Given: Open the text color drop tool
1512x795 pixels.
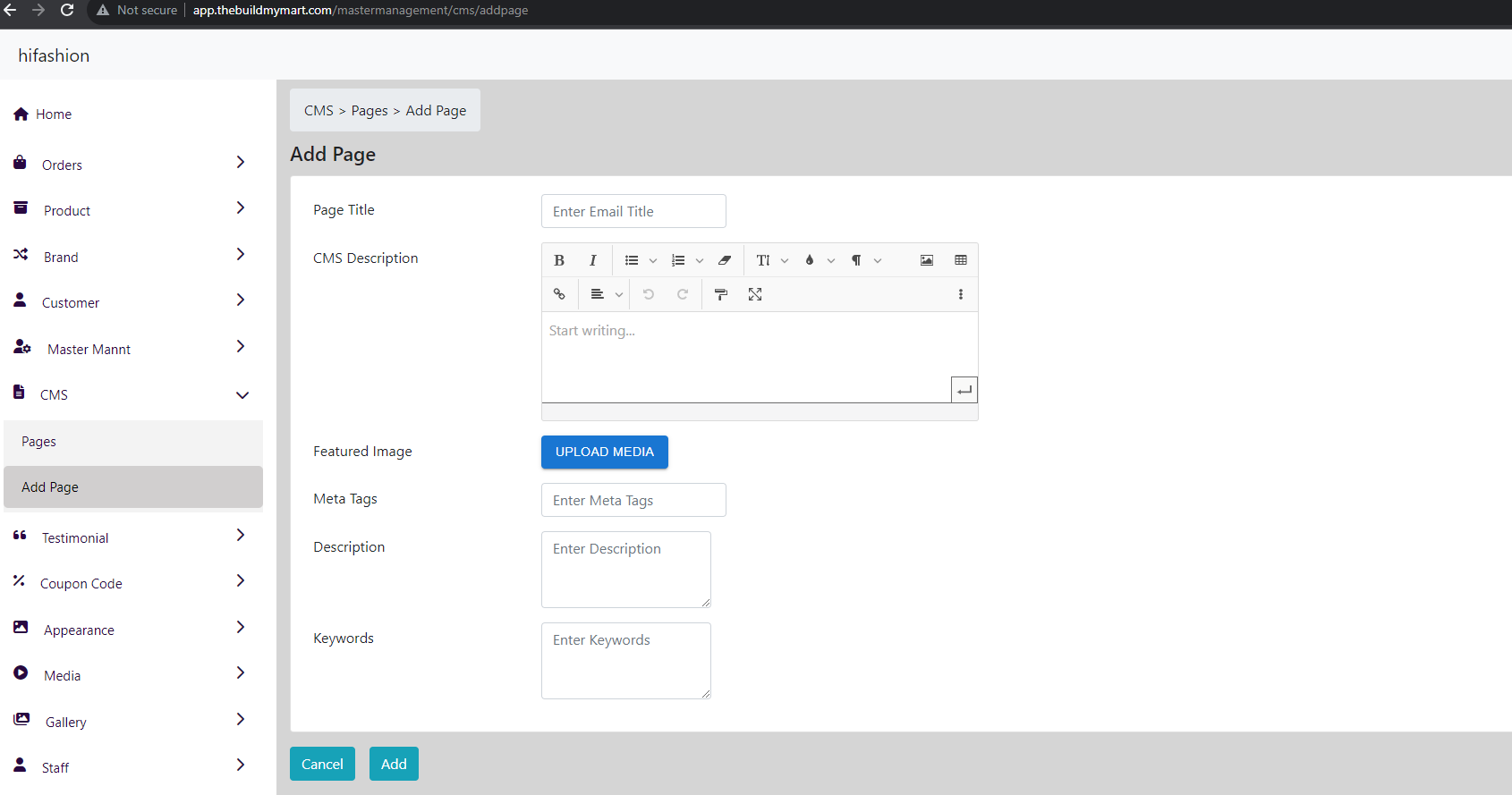Looking at the screenshot, I should tap(810, 260).
